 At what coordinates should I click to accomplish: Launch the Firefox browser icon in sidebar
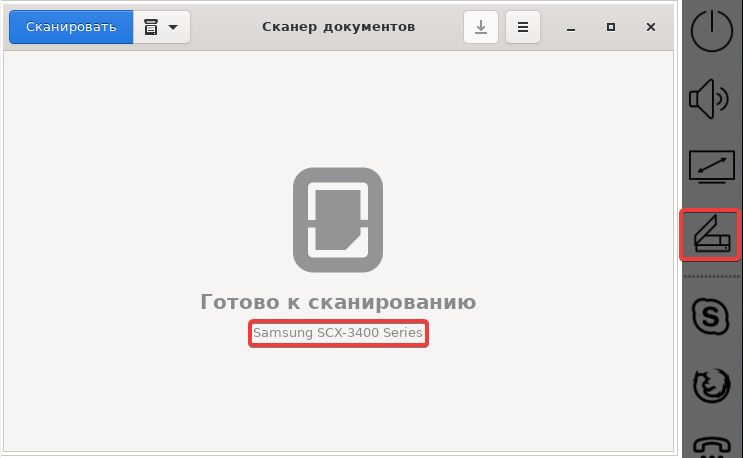pos(711,387)
